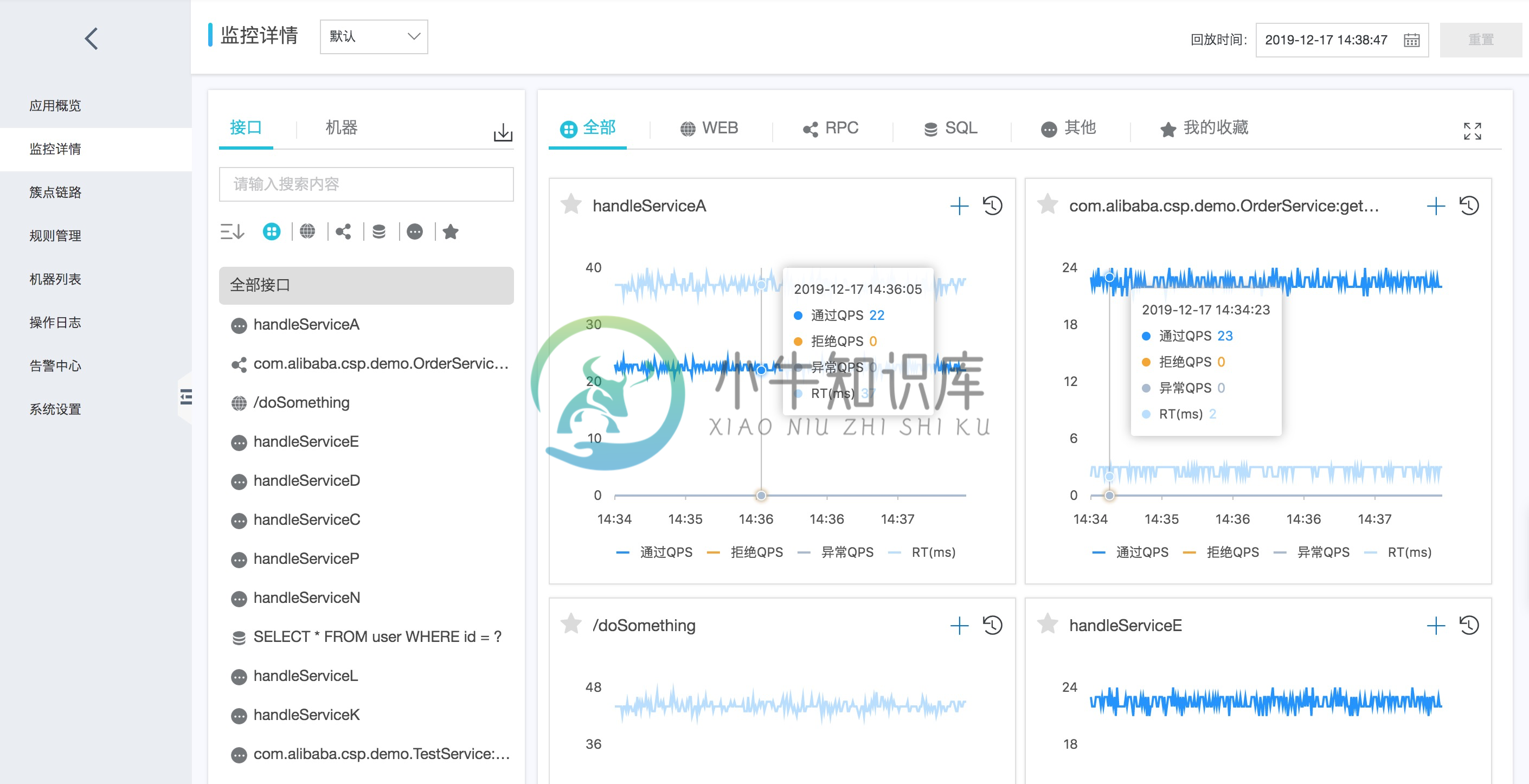This screenshot has height=784, width=1529.
Task: Toggle 异常QPS legend in handleServiceA chart
Action: coord(836,552)
